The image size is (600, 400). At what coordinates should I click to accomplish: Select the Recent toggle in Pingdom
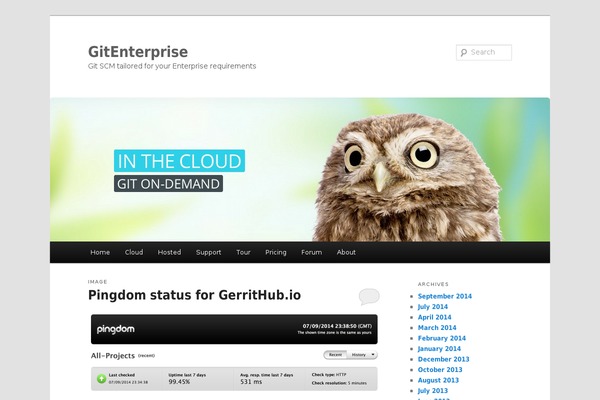coord(335,355)
